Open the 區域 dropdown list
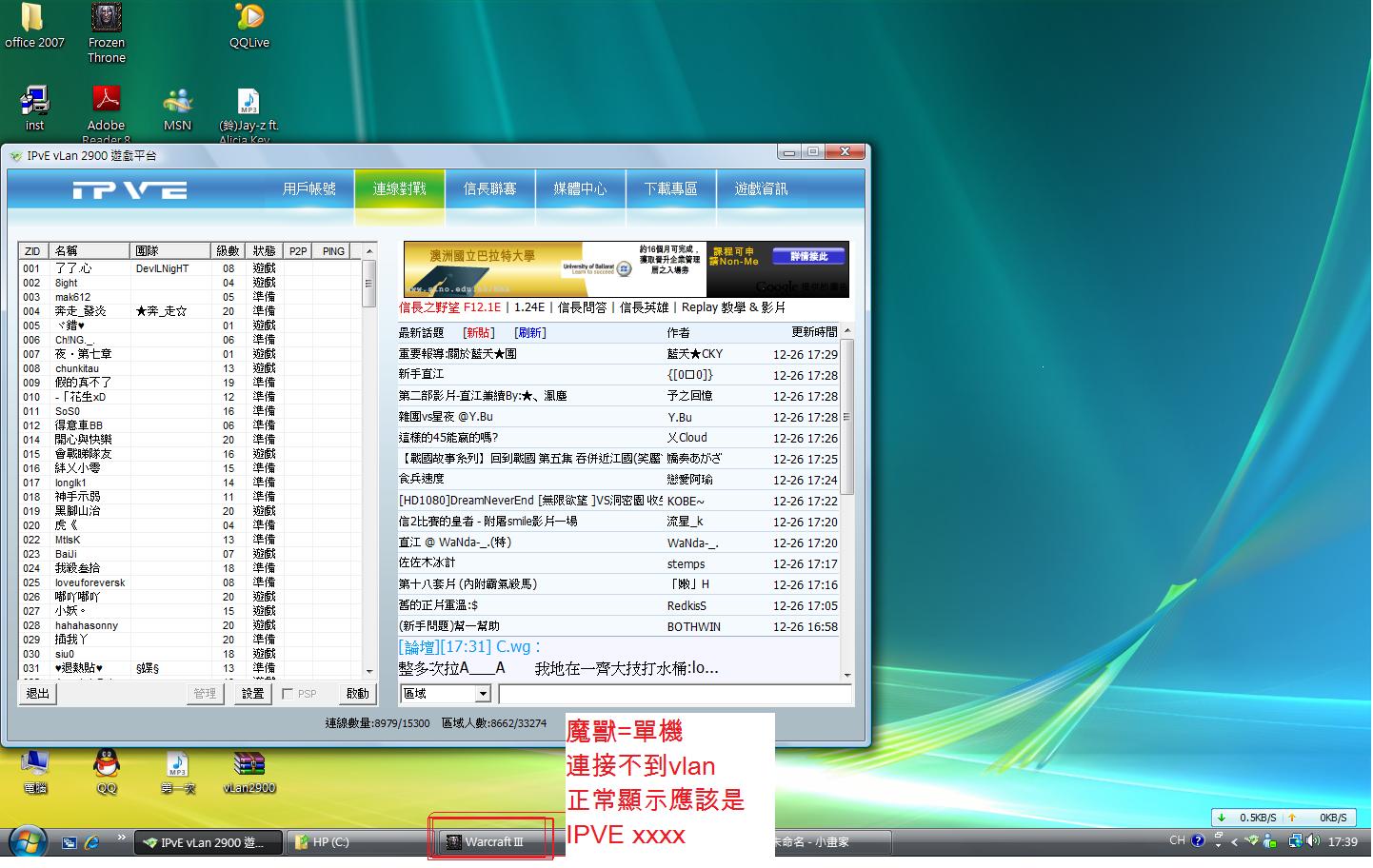The height and width of the screenshot is (868, 1373). coord(483,694)
